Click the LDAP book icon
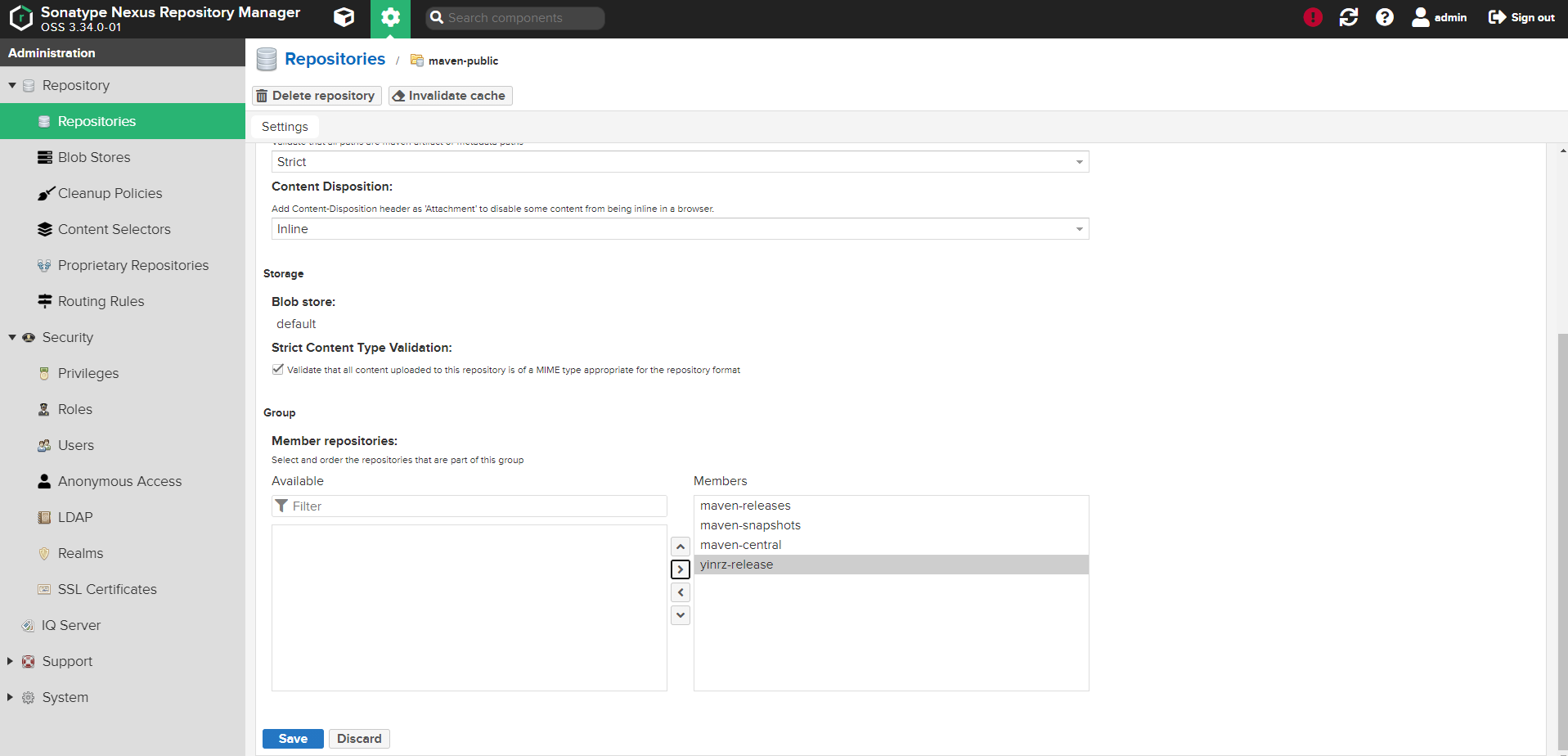1568x756 pixels. [44, 517]
